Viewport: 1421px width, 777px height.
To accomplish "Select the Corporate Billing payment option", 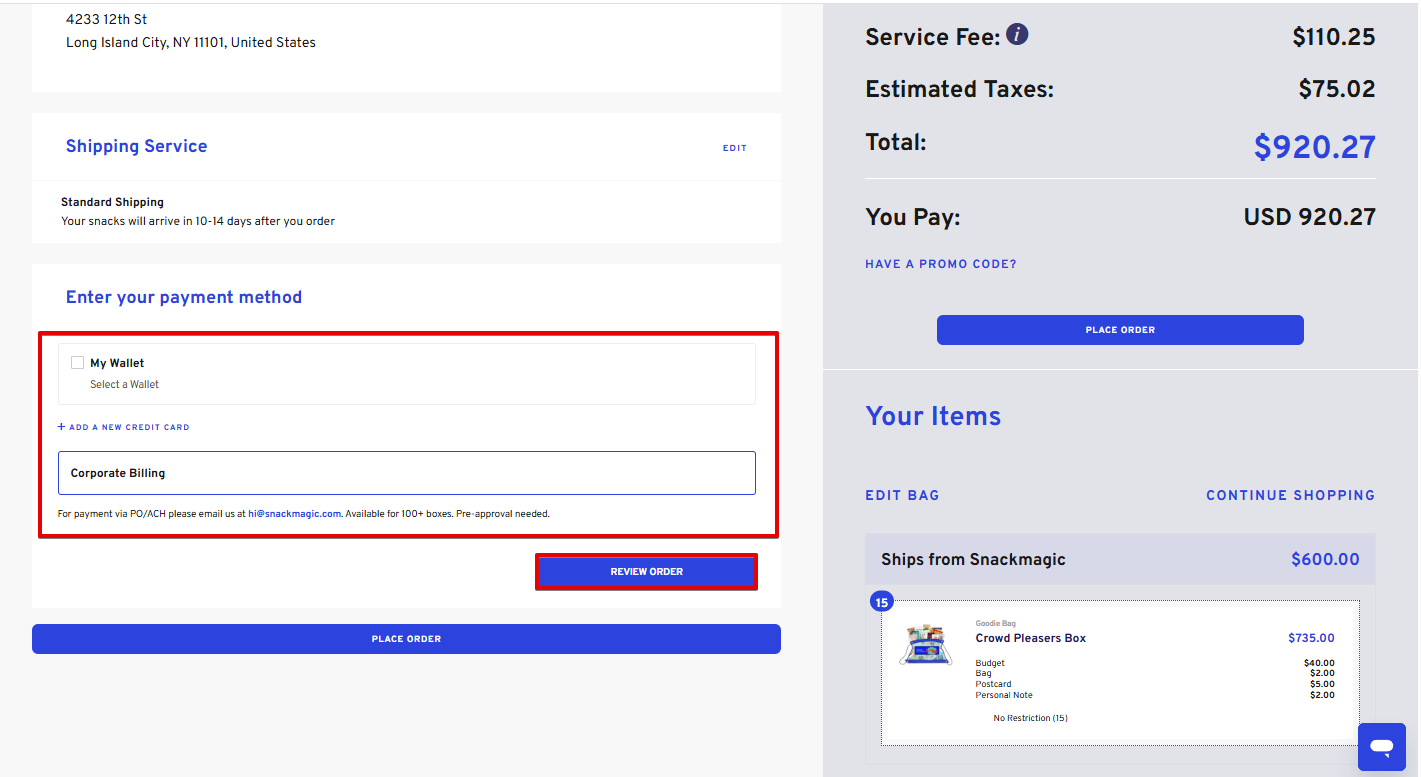I will tap(406, 473).
